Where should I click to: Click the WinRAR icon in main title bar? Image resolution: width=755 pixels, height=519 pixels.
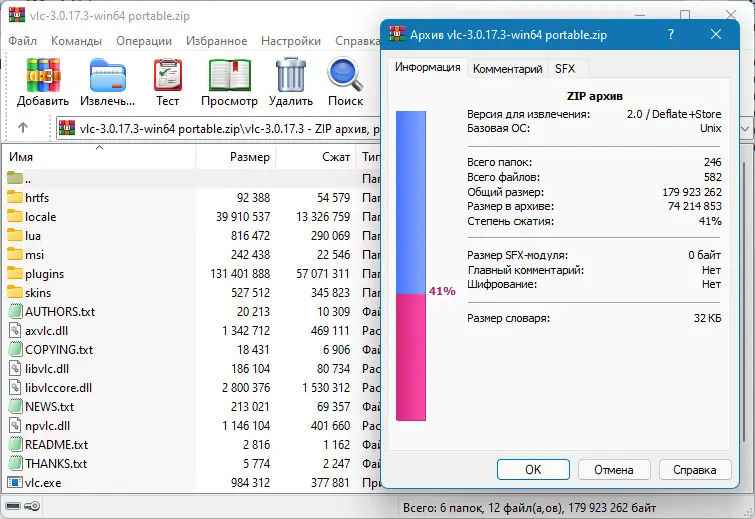[17, 14]
